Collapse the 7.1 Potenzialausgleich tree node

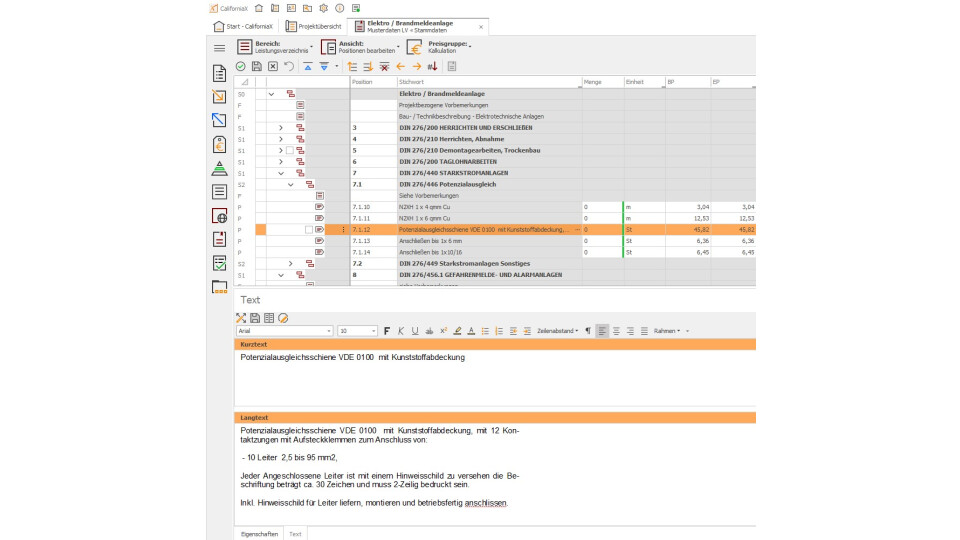291,184
